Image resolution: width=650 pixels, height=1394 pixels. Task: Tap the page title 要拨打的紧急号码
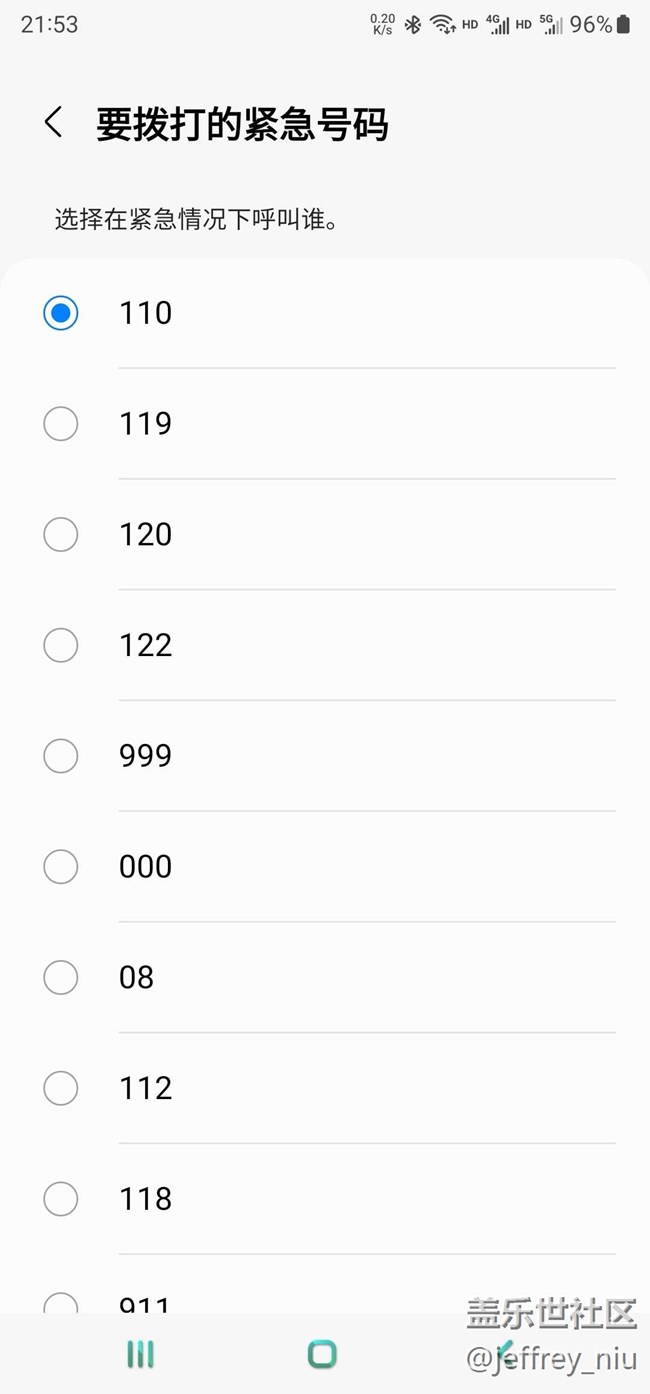[x=242, y=125]
